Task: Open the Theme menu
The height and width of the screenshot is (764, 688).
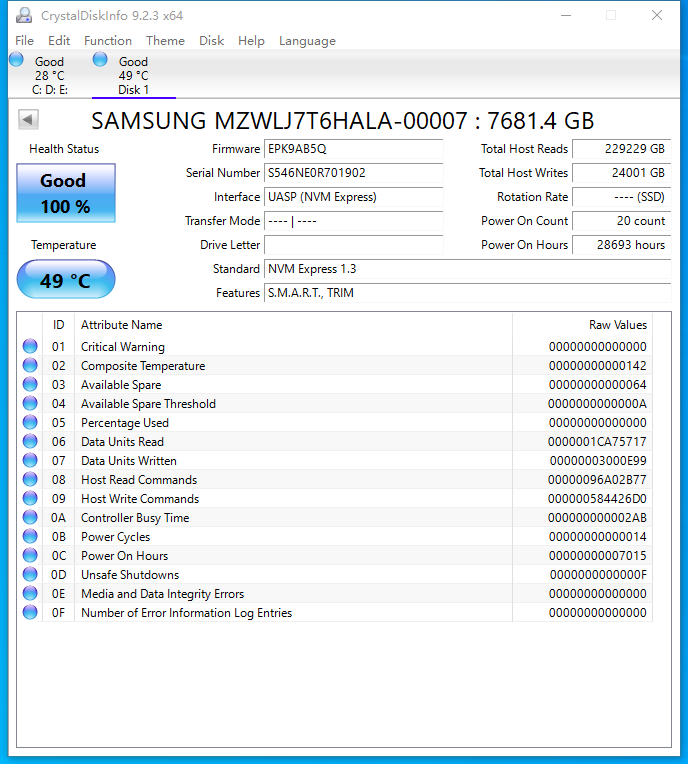Action: [x=165, y=40]
